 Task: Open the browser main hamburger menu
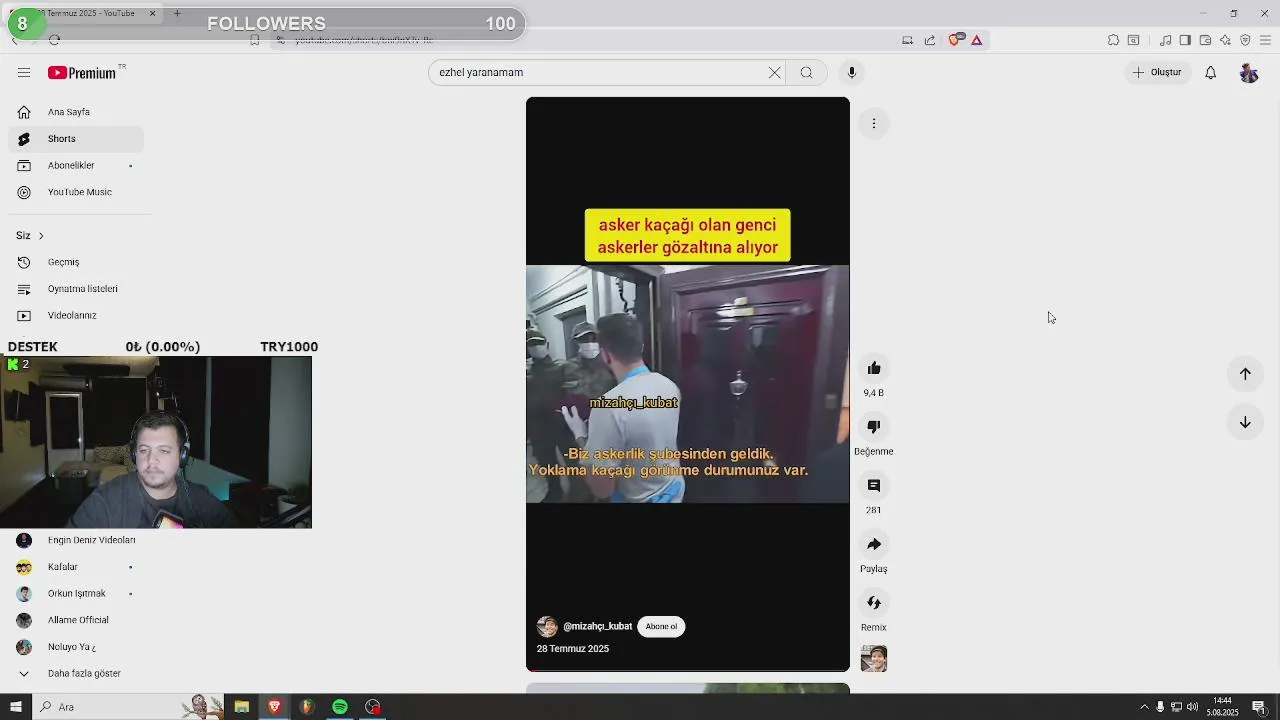1265,40
